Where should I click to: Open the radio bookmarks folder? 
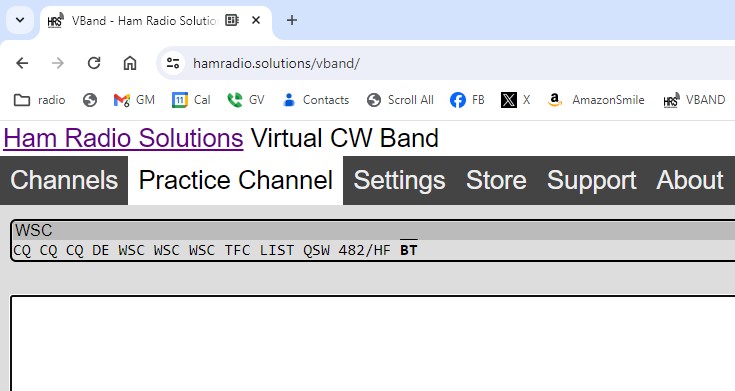39,100
